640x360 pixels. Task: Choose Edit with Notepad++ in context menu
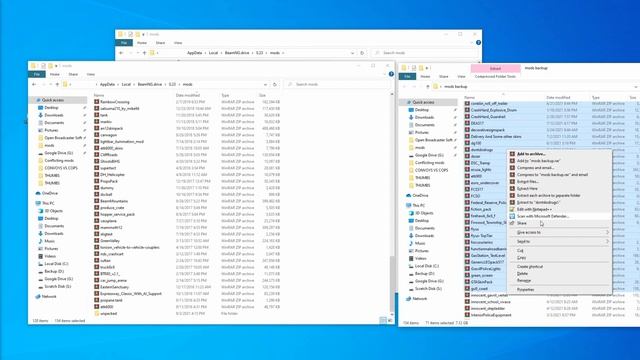[534, 209]
